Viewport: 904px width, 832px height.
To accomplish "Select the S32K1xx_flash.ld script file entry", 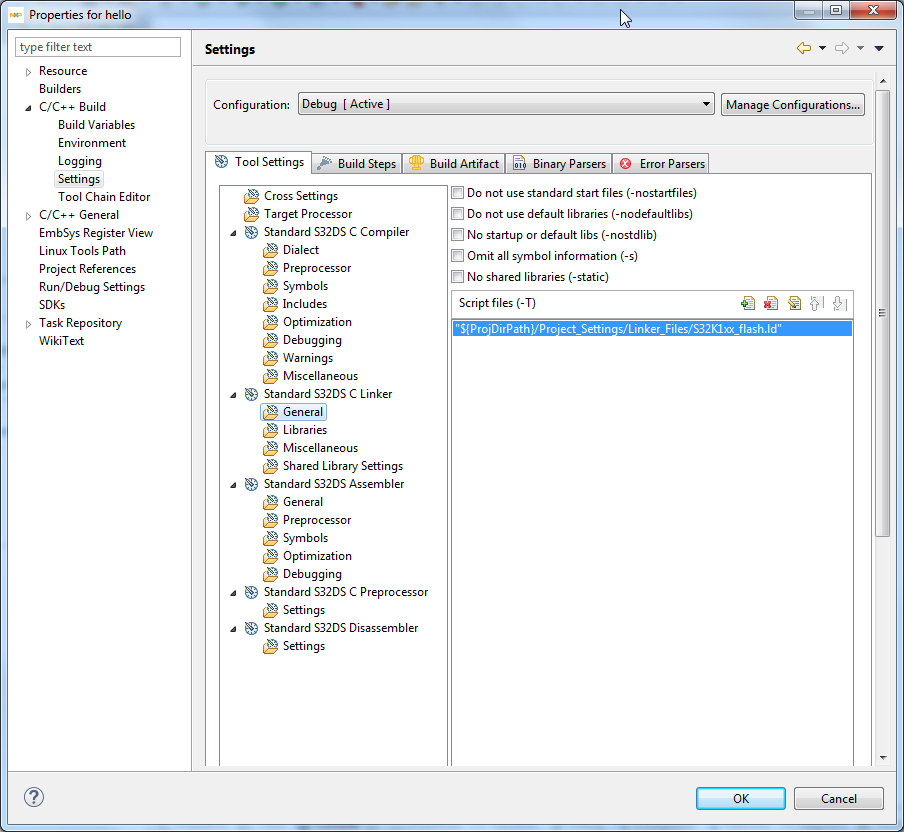I will click(652, 329).
